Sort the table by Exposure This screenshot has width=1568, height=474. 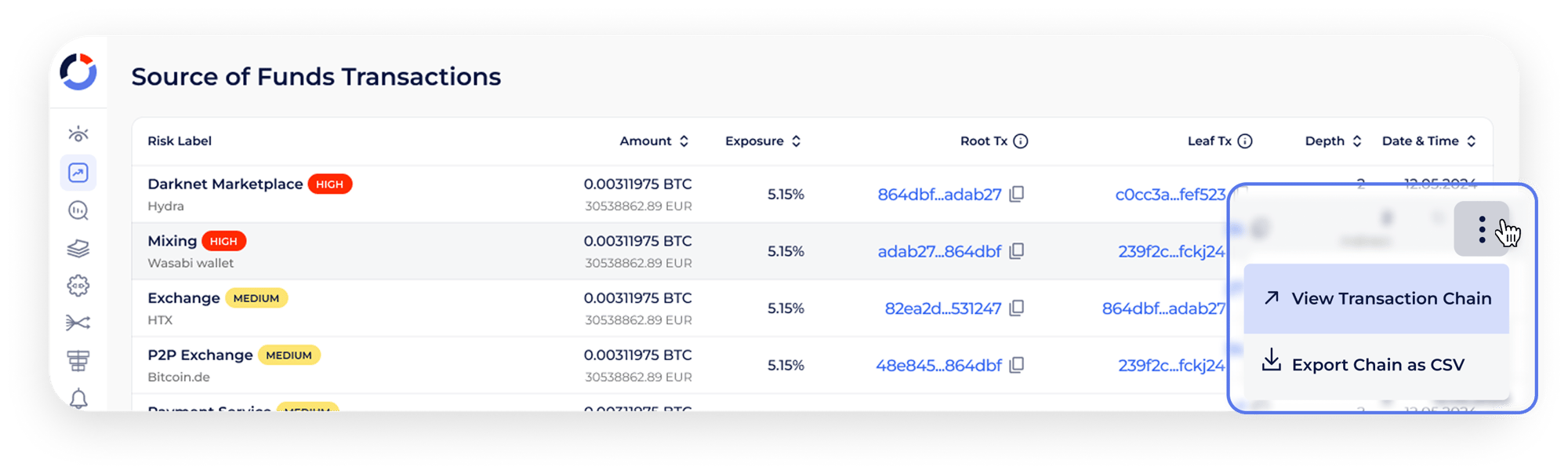click(x=796, y=141)
